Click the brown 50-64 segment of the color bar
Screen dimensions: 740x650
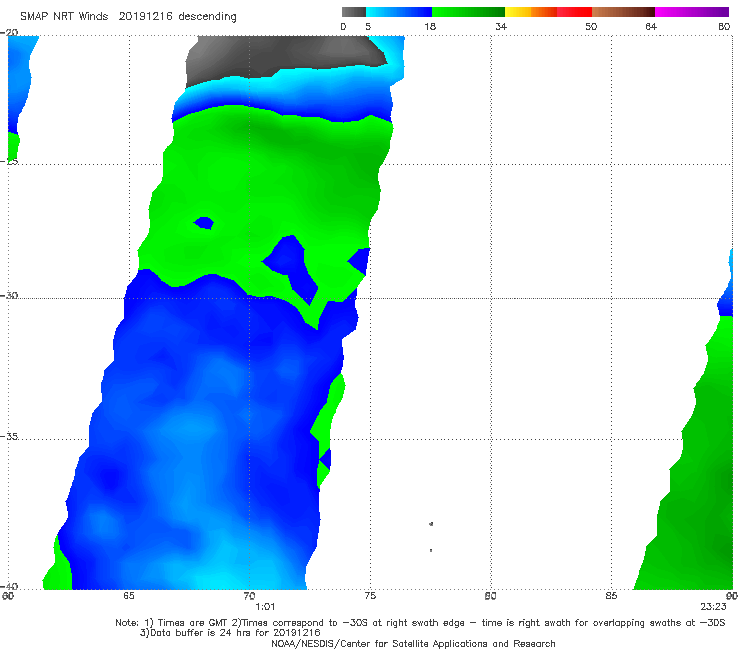[623, 12]
